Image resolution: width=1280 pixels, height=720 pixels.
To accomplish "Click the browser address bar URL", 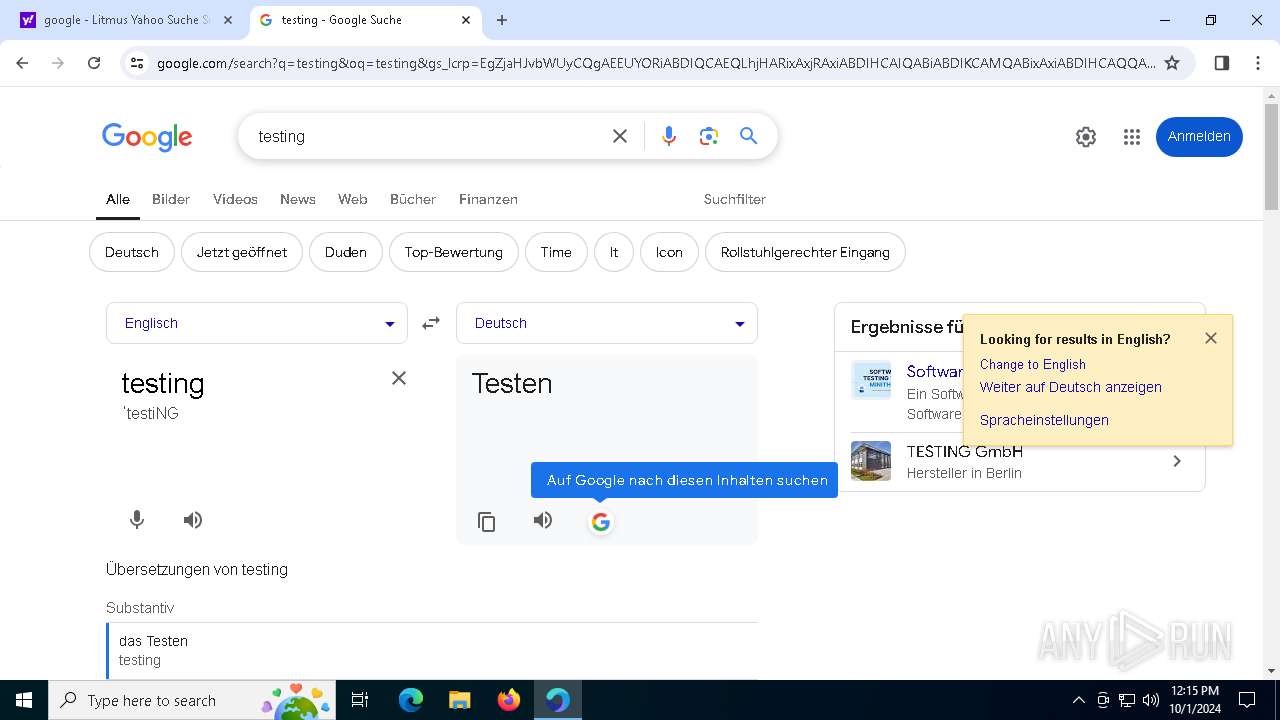I will (x=655, y=63).
